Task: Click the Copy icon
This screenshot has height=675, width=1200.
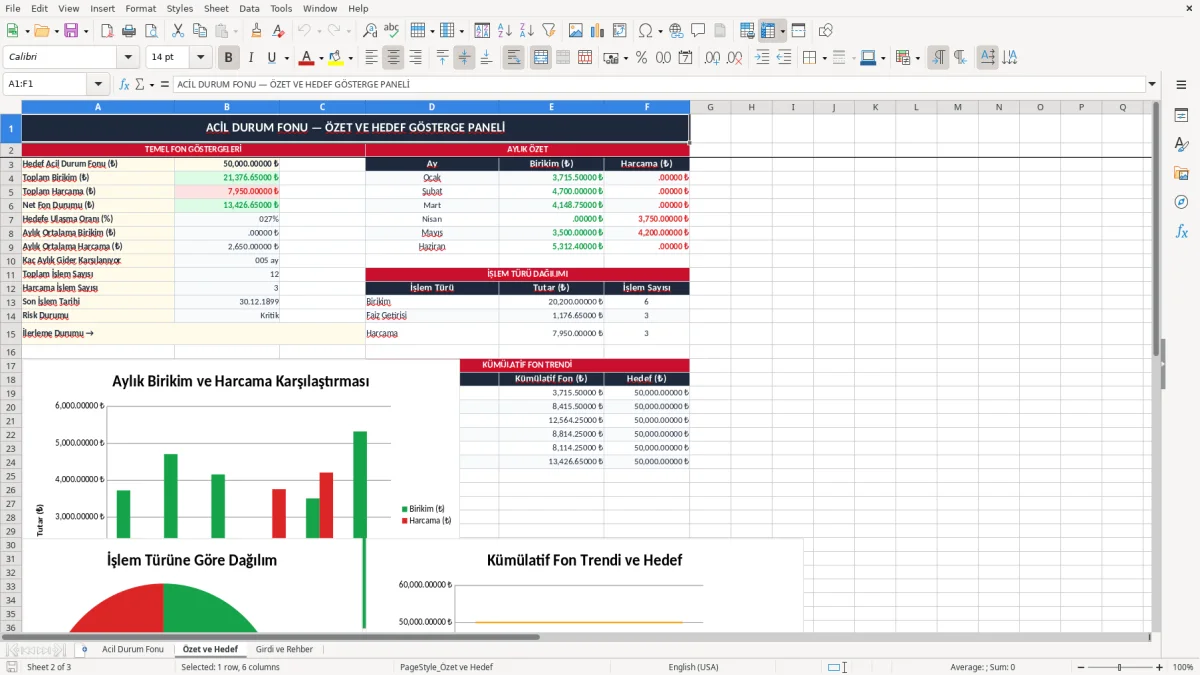Action: 199,31
